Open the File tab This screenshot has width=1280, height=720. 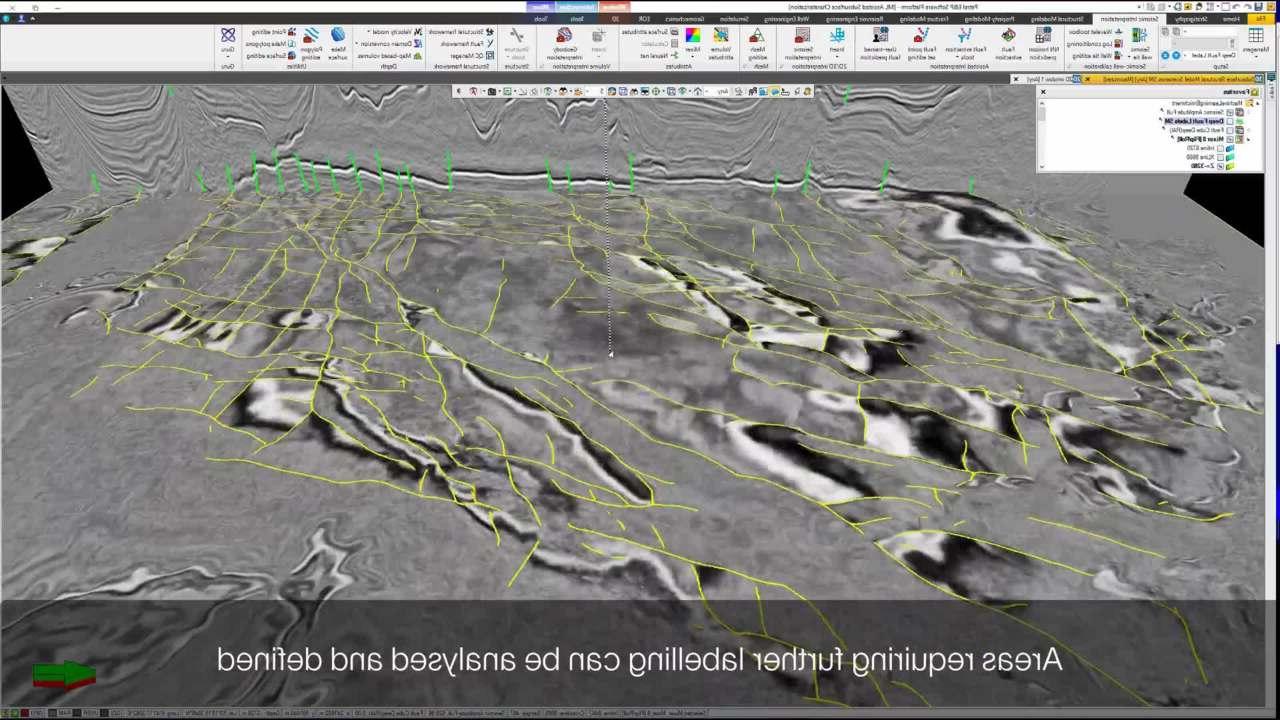click(x=1261, y=19)
